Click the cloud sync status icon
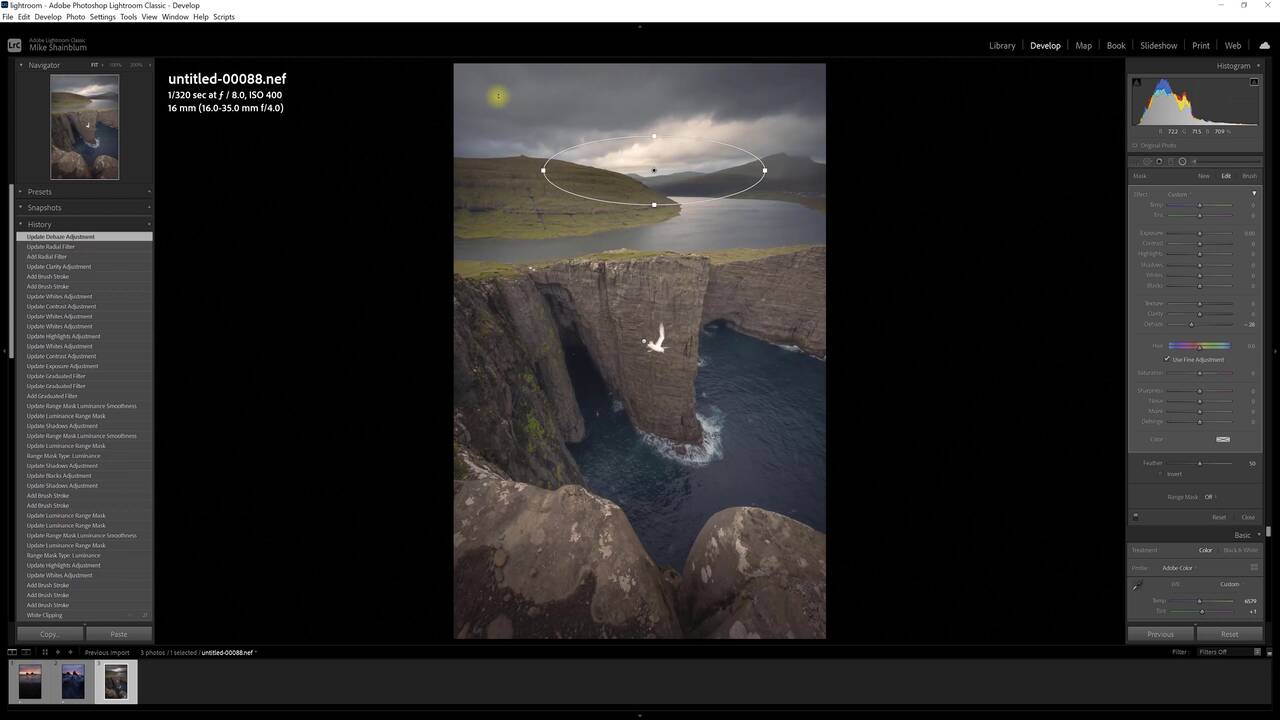 tap(1265, 45)
